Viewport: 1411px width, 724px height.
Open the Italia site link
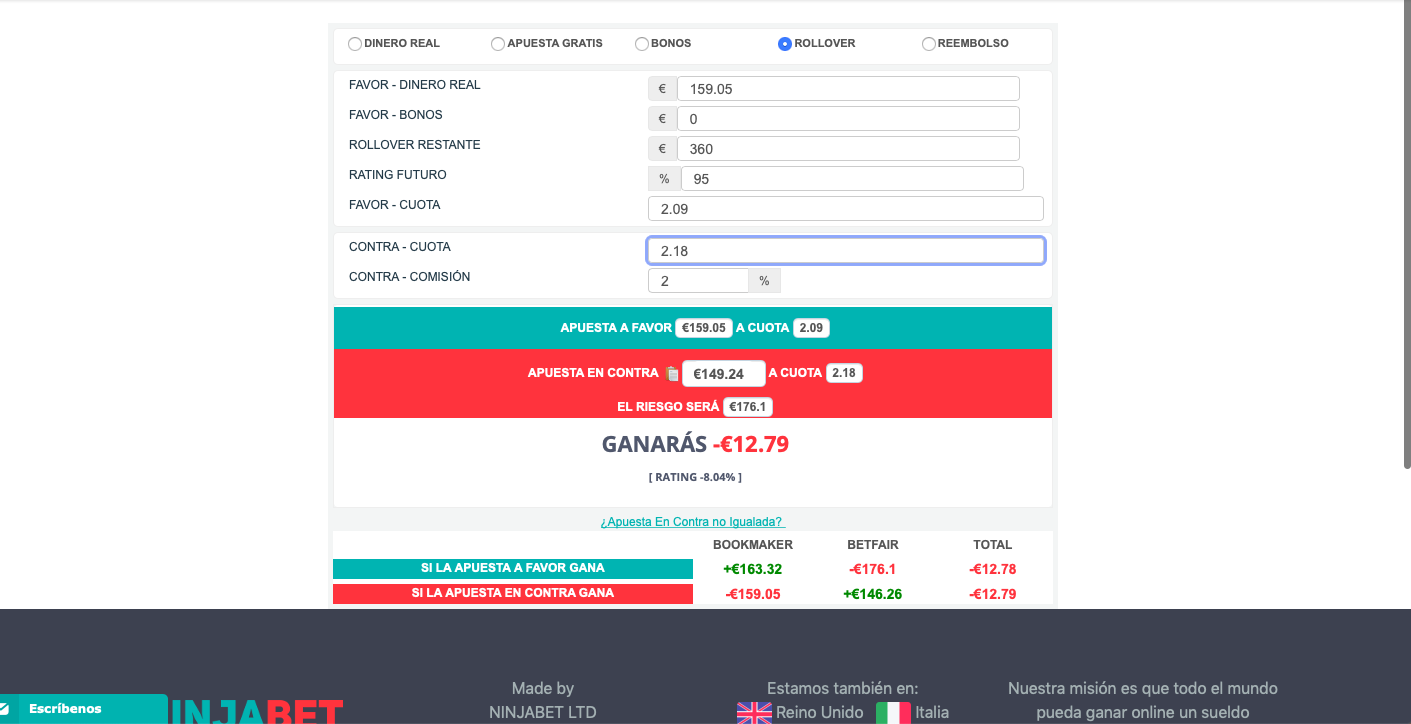[932, 713]
